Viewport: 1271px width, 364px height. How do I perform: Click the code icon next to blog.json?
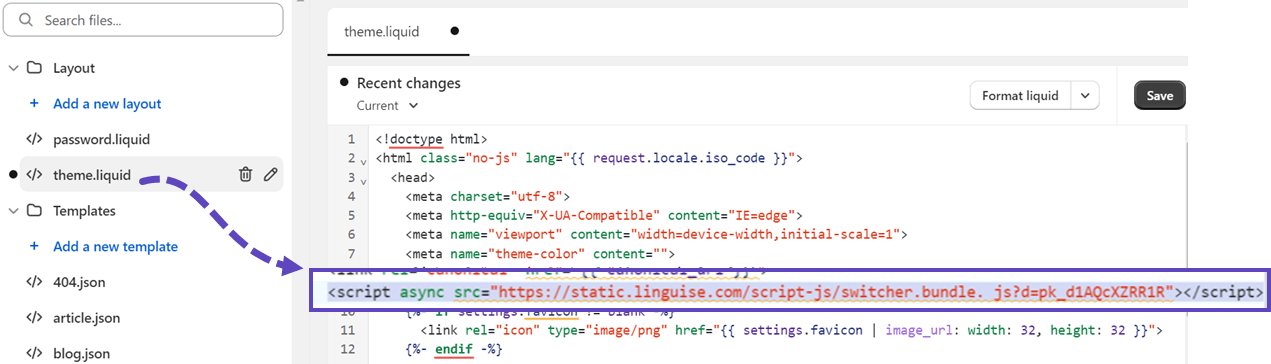34,353
